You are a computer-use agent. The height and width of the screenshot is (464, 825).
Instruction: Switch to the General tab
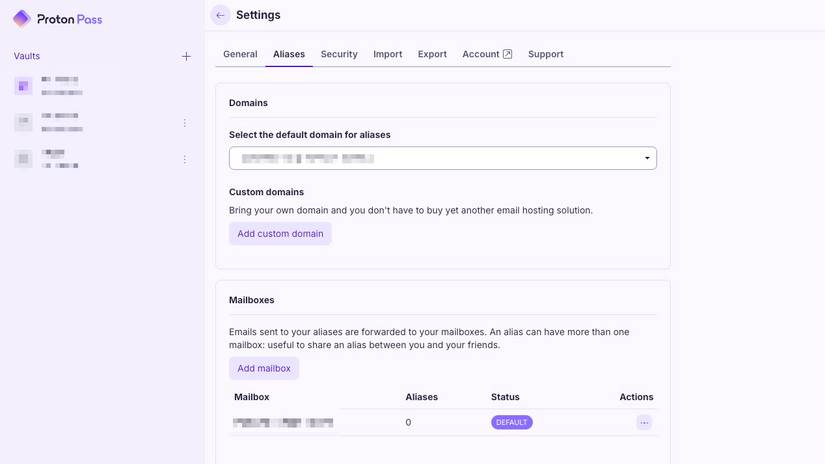tap(240, 54)
